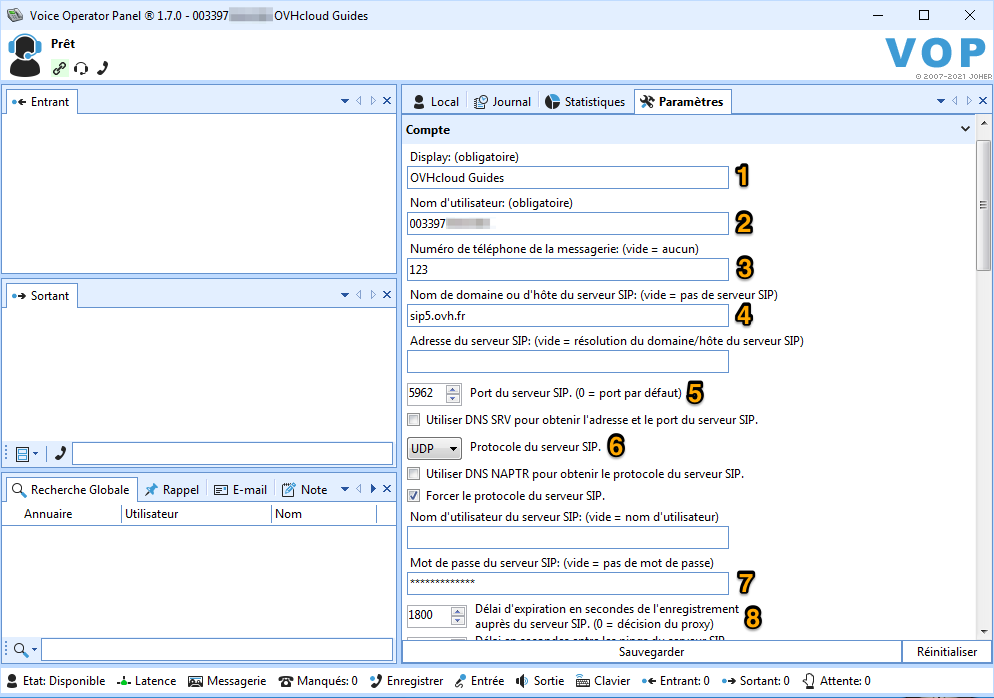Enable Utiliser DNS NAPTR for SIP protocol

[413, 471]
